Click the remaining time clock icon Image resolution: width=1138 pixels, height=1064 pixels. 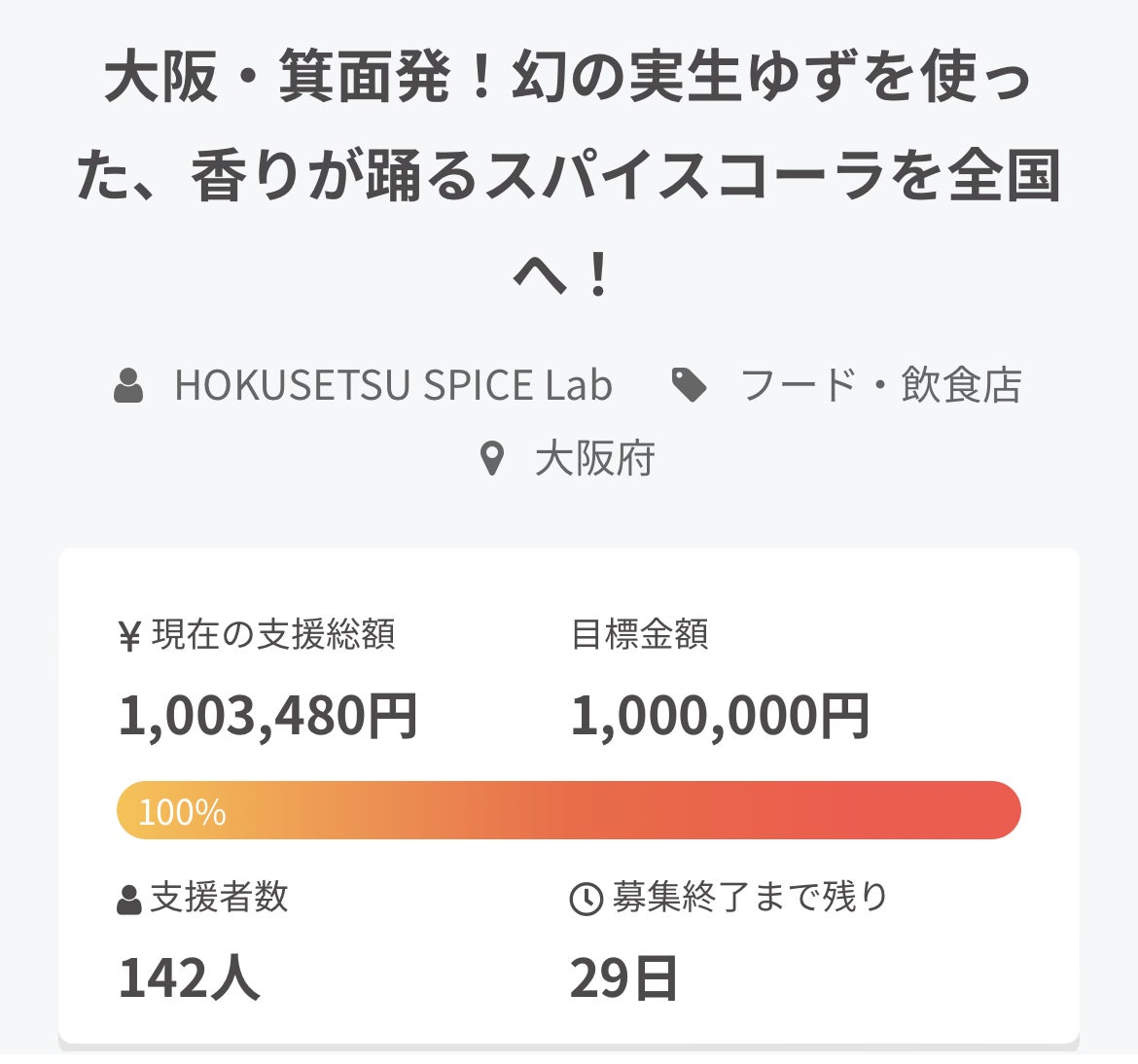[586, 900]
